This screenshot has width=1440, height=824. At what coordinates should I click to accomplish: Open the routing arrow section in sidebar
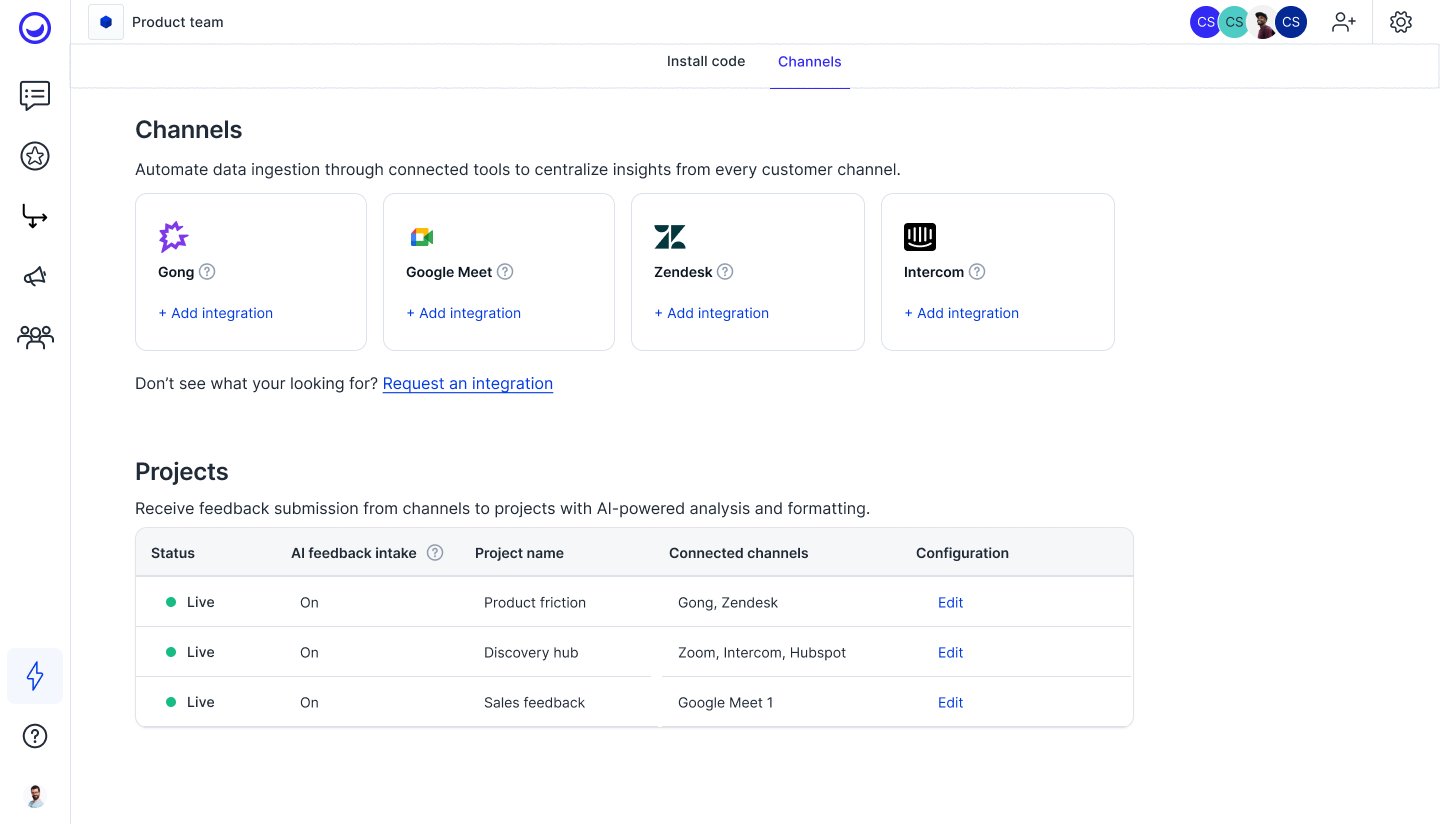[34, 216]
